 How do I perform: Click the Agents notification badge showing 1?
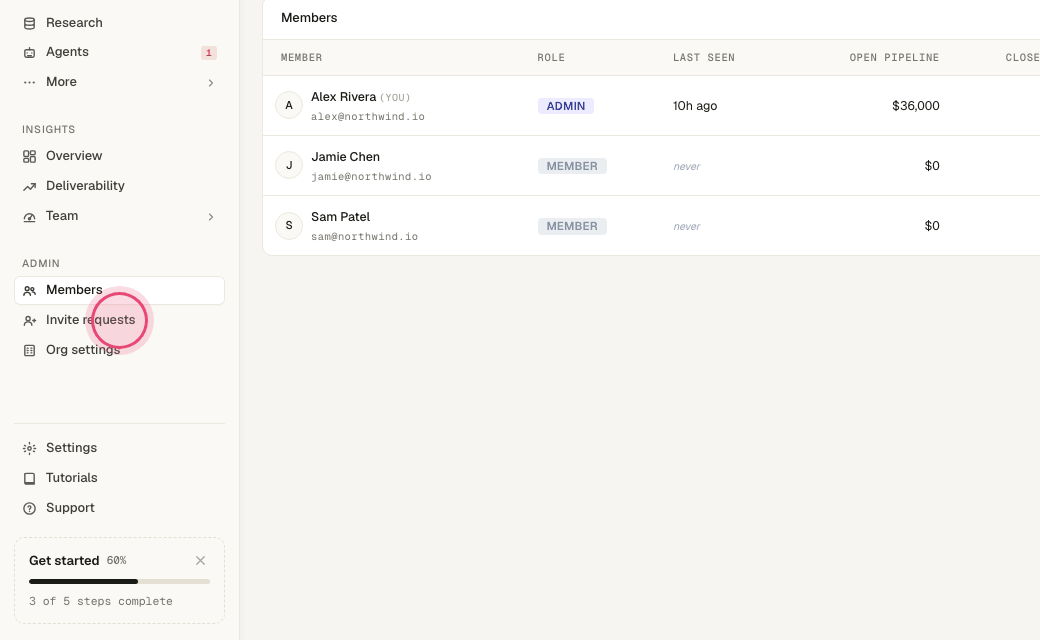tap(209, 52)
